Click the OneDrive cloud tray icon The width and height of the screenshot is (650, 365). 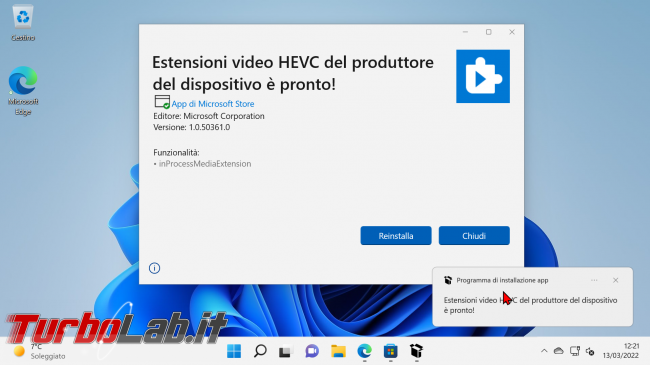(x=559, y=351)
